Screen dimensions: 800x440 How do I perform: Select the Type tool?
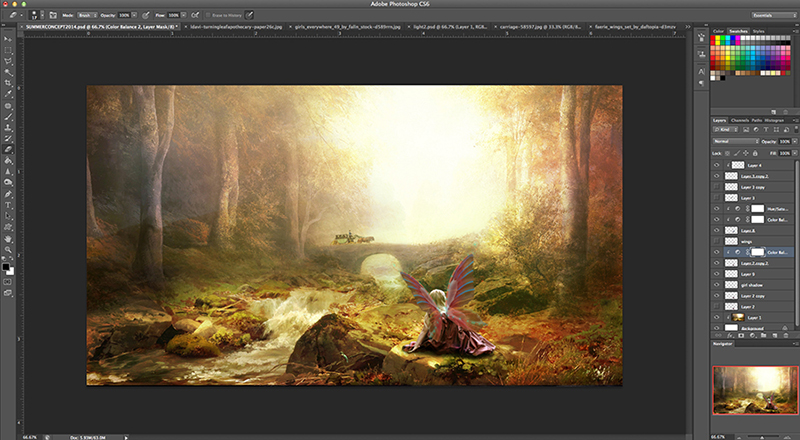tap(8, 205)
